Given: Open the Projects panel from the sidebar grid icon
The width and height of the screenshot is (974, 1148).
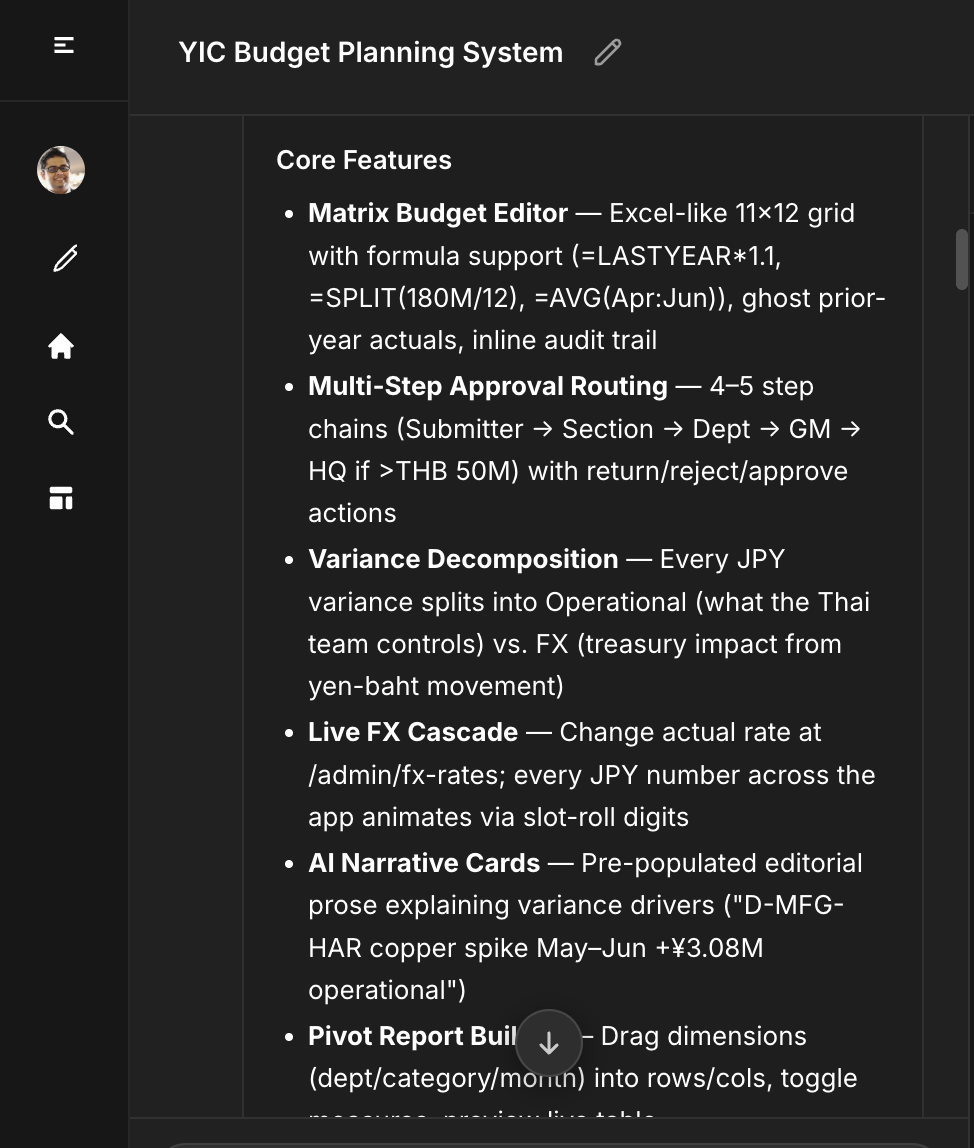Looking at the screenshot, I should [61, 498].
